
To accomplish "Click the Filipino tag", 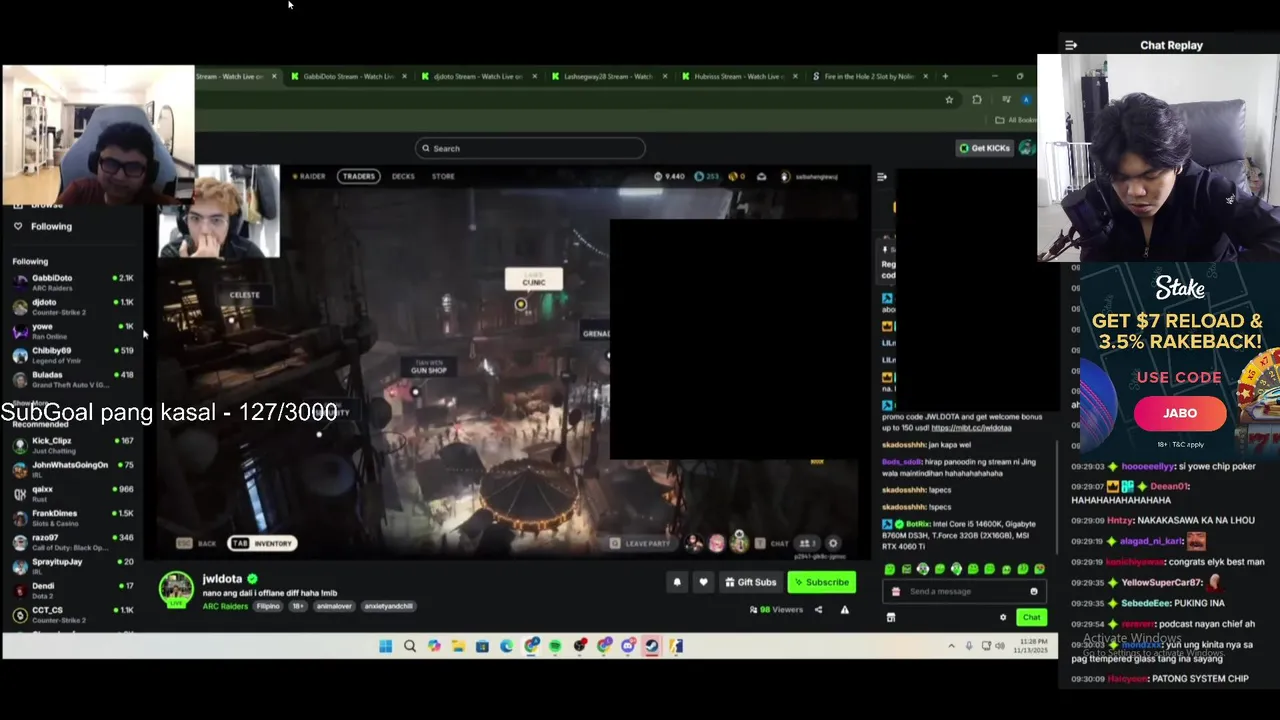I will (268, 606).
